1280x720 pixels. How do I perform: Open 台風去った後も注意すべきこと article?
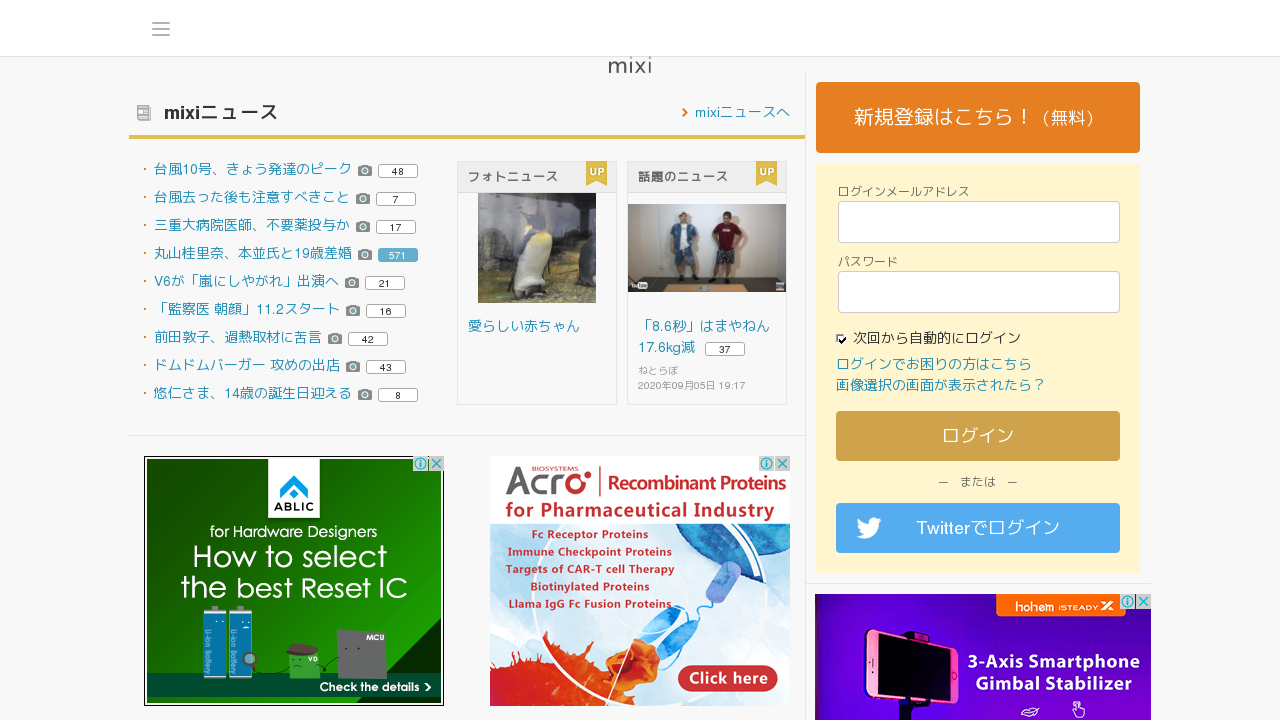[x=252, y=197]
